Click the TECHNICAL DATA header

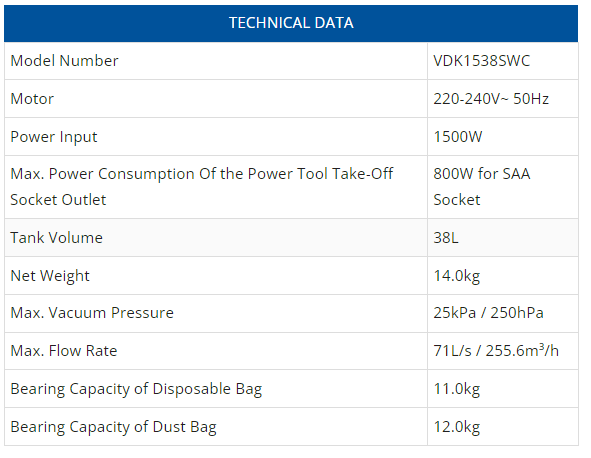(x=291, y=23)
